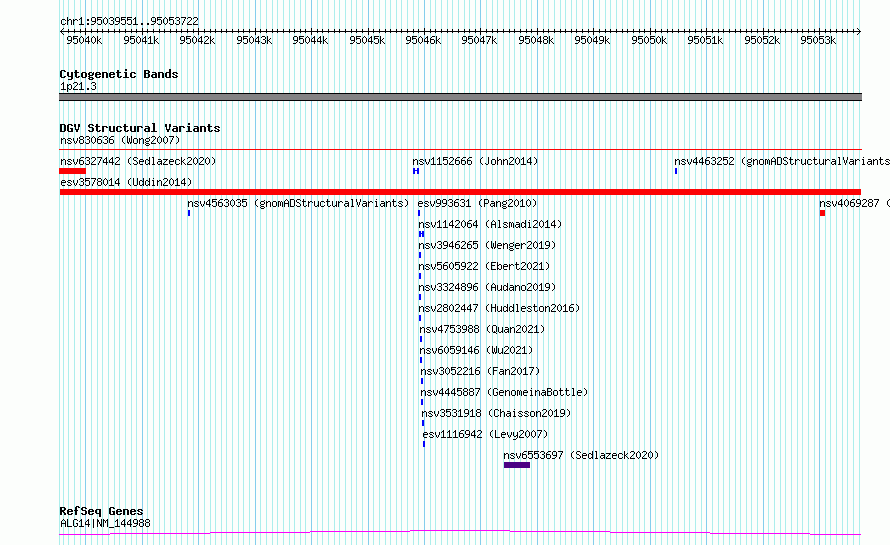This screenshot has height=545, width=890.
Task: Click the chr1:95039551..95053722 coordinate label
Action: (x=129, y=21)
